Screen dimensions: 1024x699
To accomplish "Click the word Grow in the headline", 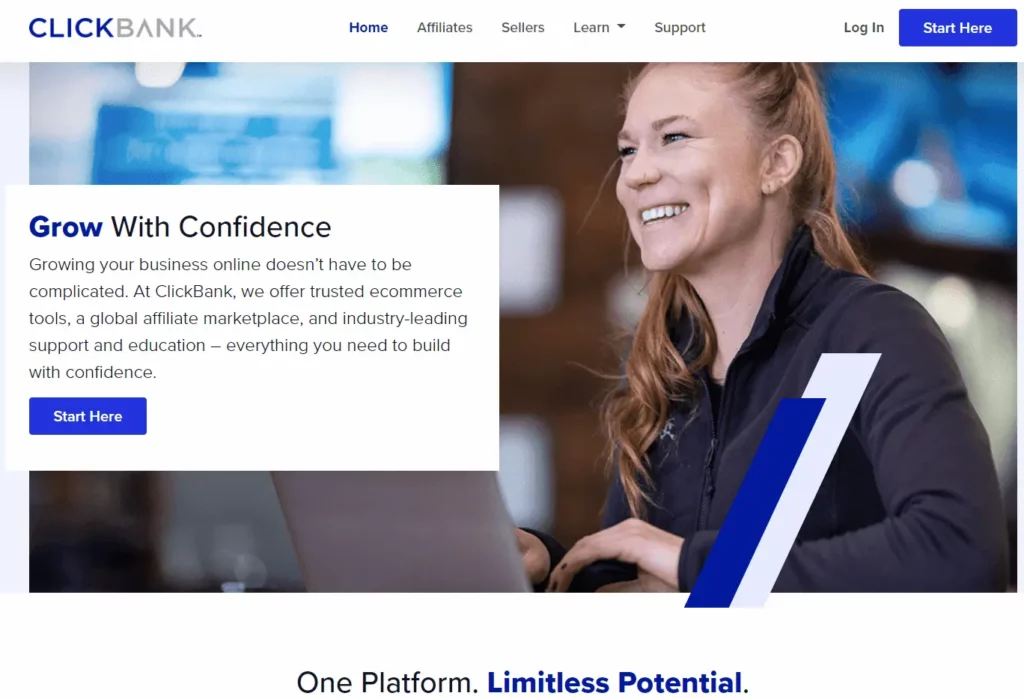I will coord(65,227).
